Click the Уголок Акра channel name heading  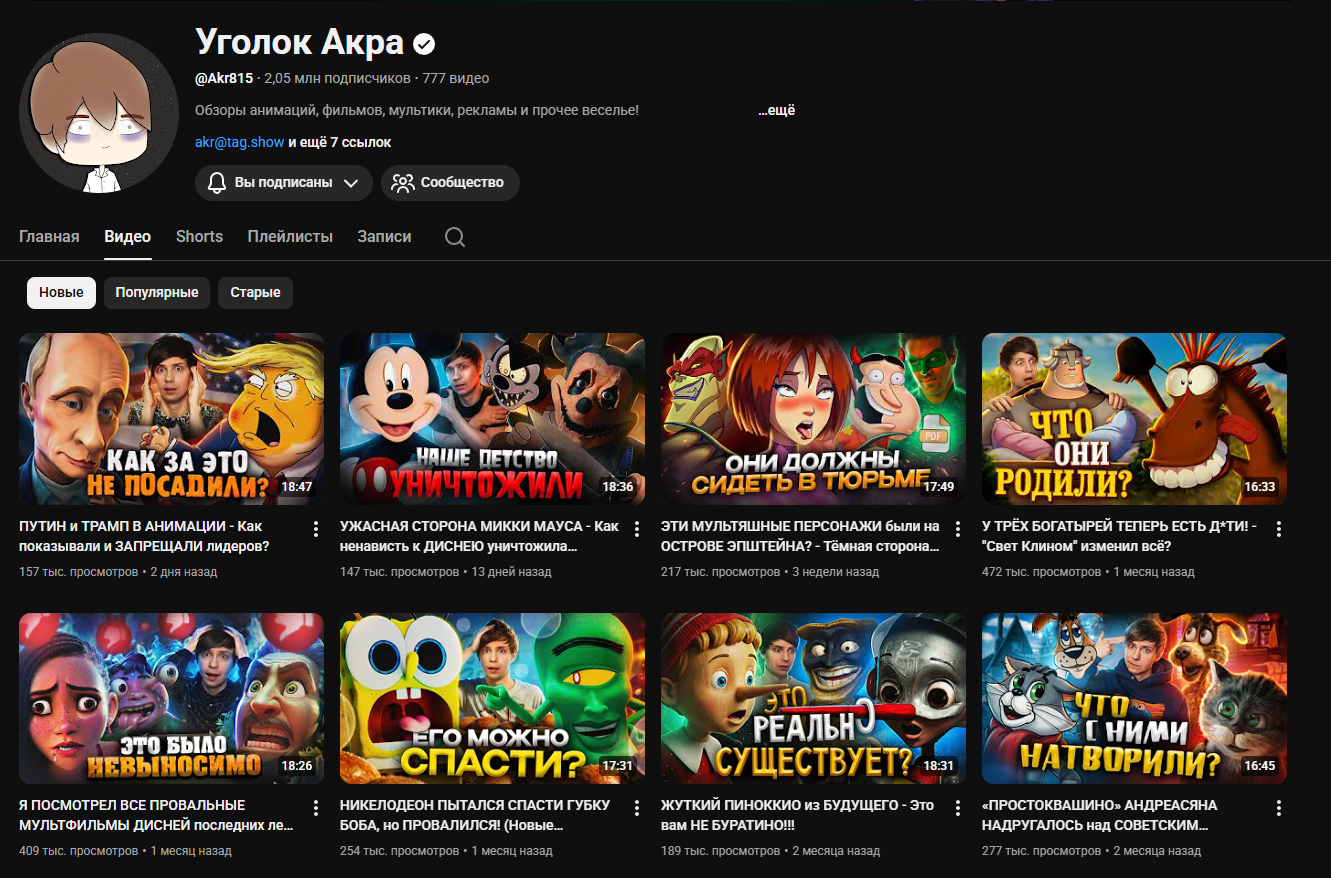point(299,42)
